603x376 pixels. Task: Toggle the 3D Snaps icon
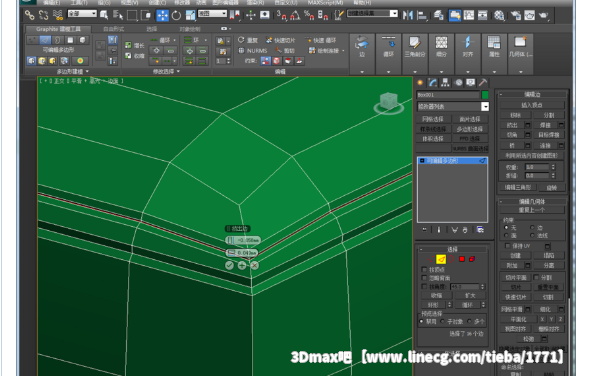[x=282, y=15]
